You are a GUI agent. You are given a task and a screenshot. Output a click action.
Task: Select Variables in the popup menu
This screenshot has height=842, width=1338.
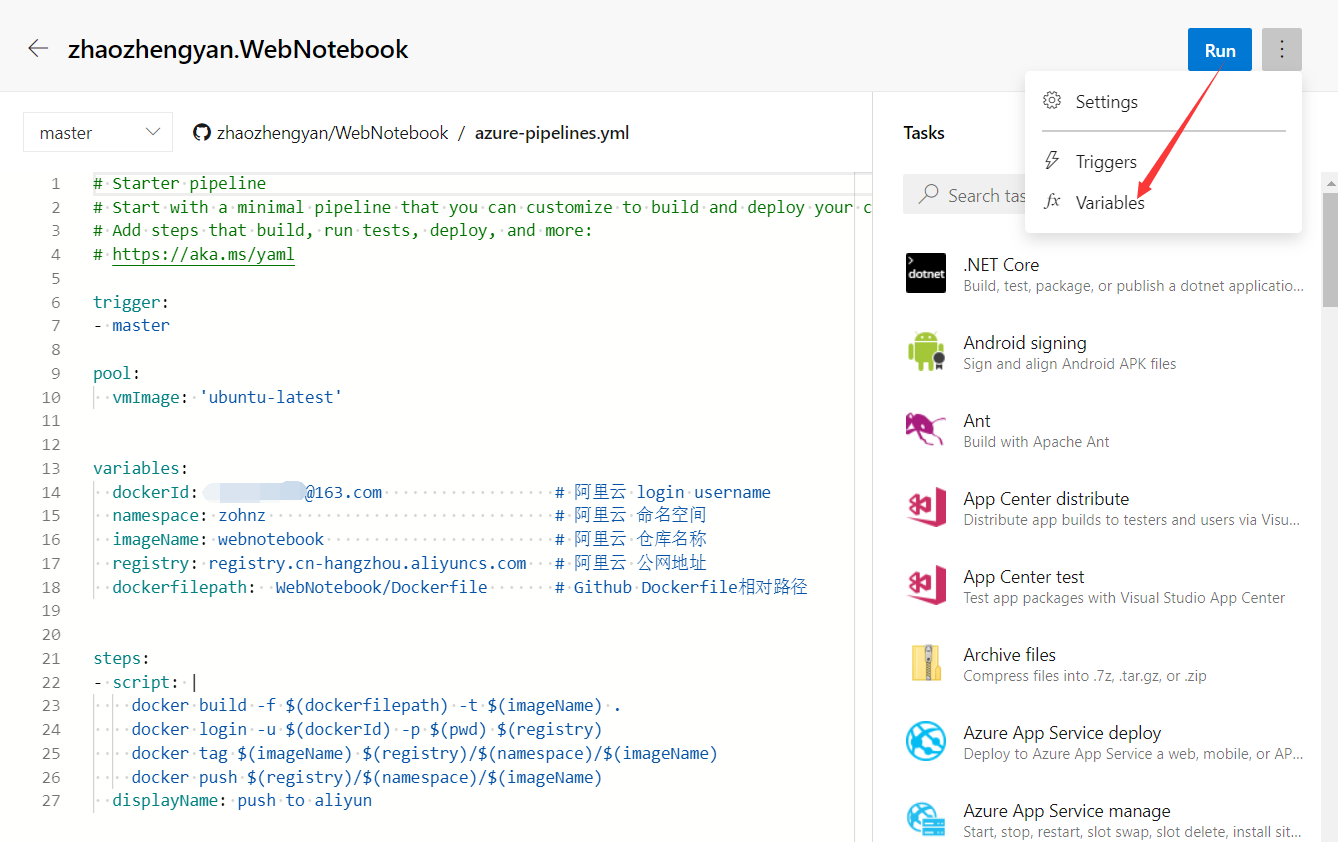pos(1110,203)
